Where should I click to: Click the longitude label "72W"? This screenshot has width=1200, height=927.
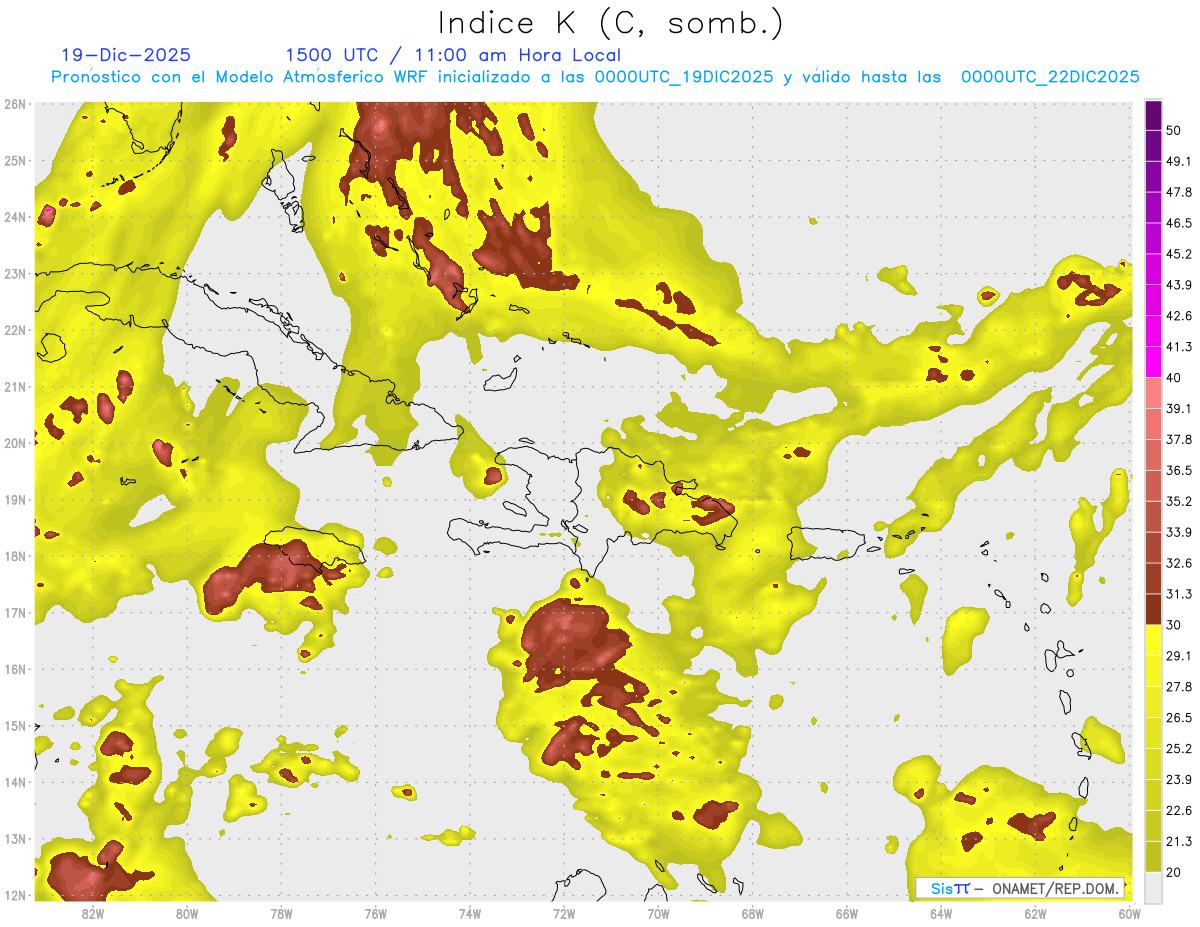[x=564, y=913]
